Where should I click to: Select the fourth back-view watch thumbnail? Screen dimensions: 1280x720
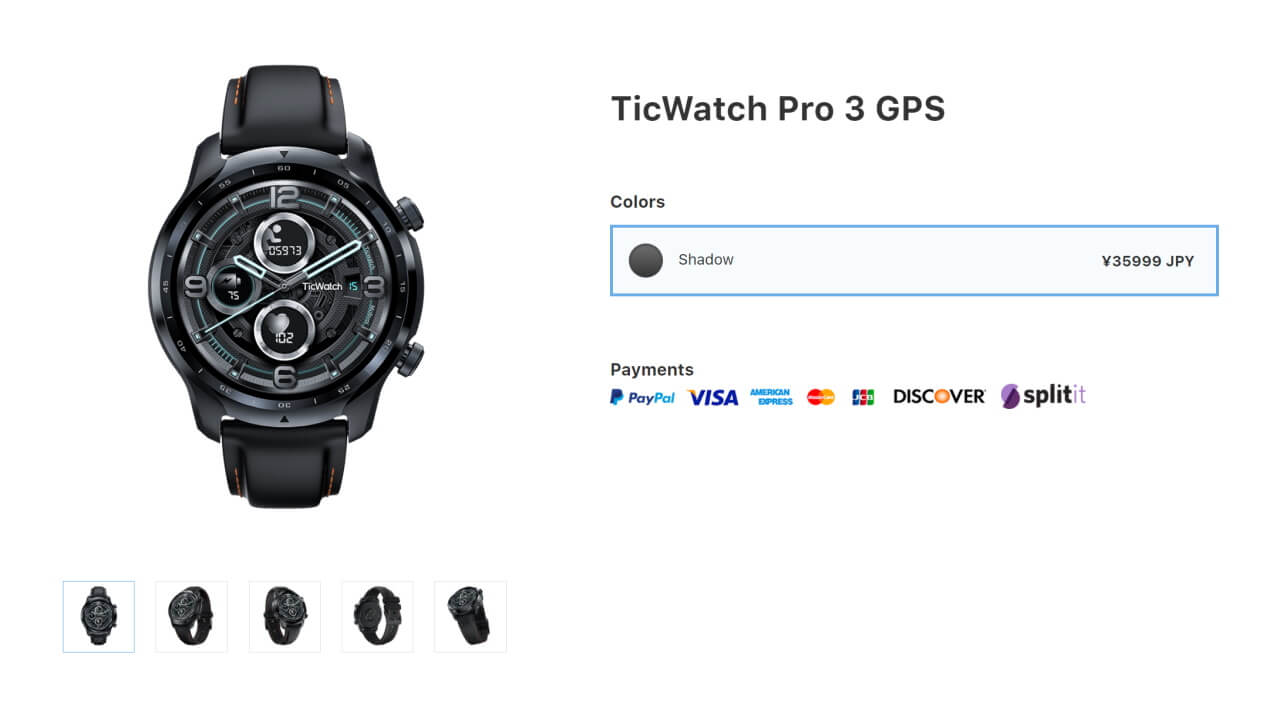[x=377, y=617]
